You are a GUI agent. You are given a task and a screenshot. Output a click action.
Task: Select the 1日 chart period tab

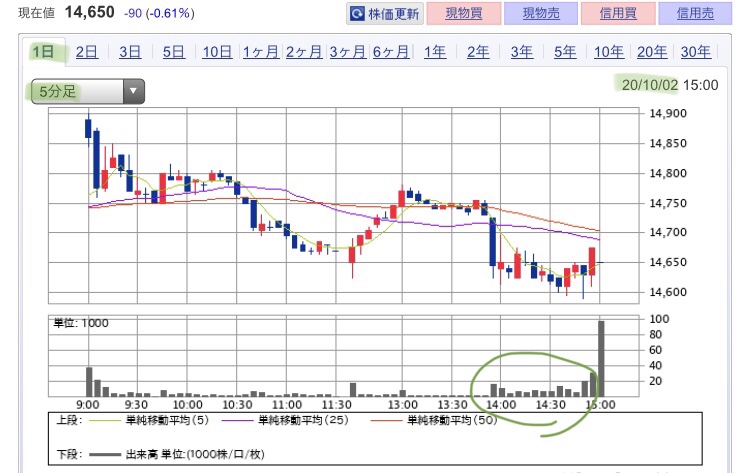pos(43,51)
